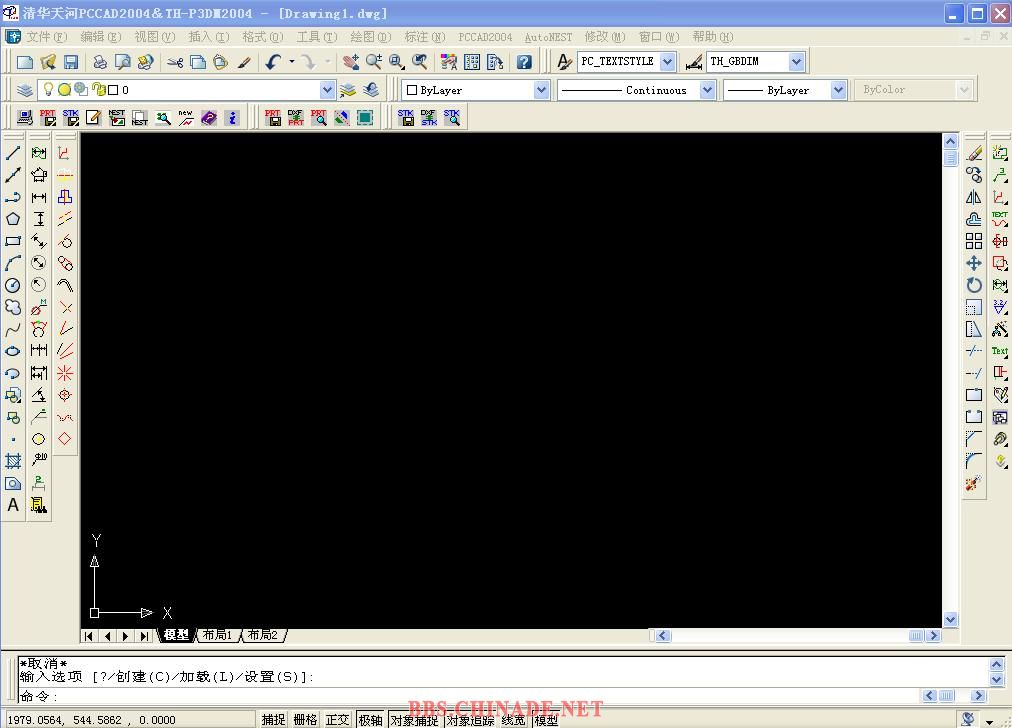This screenshot has height=728, width=1012.
Task: Click the Text tool on far-right toolbar
Action: [x=1000, y=351]
